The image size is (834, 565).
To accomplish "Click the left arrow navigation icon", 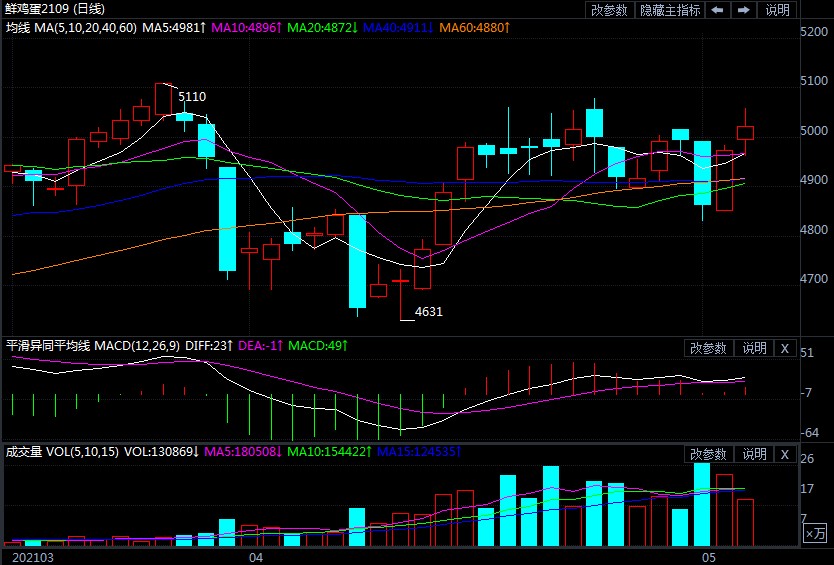I will click(x=718, y=10).
